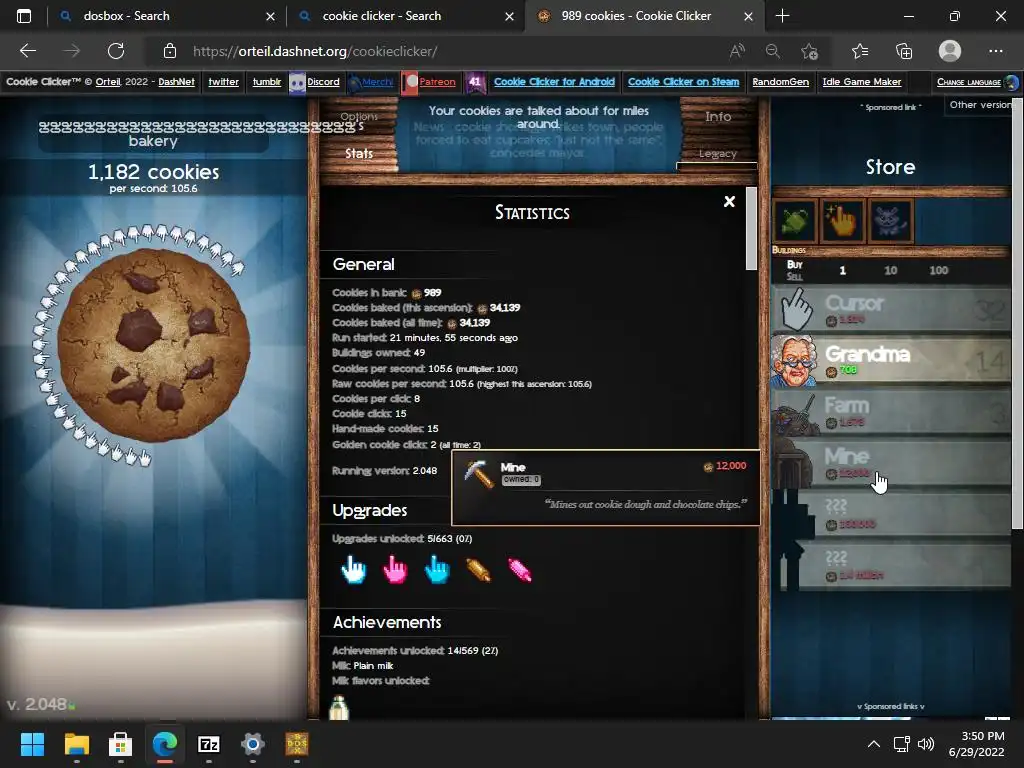This screenshot has height=768, width=1024.
Task: Open Cookie Clicker on Steam link
Action: [x=683, y=82]
